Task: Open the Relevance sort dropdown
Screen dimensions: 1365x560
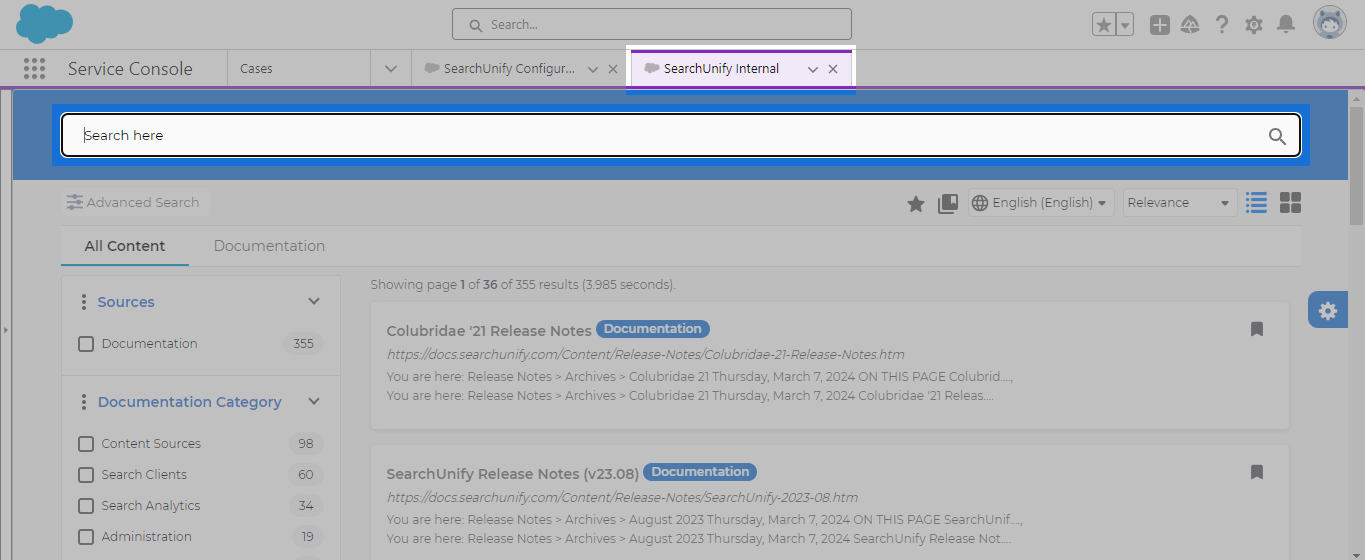Action: [x=1178, y=203]
